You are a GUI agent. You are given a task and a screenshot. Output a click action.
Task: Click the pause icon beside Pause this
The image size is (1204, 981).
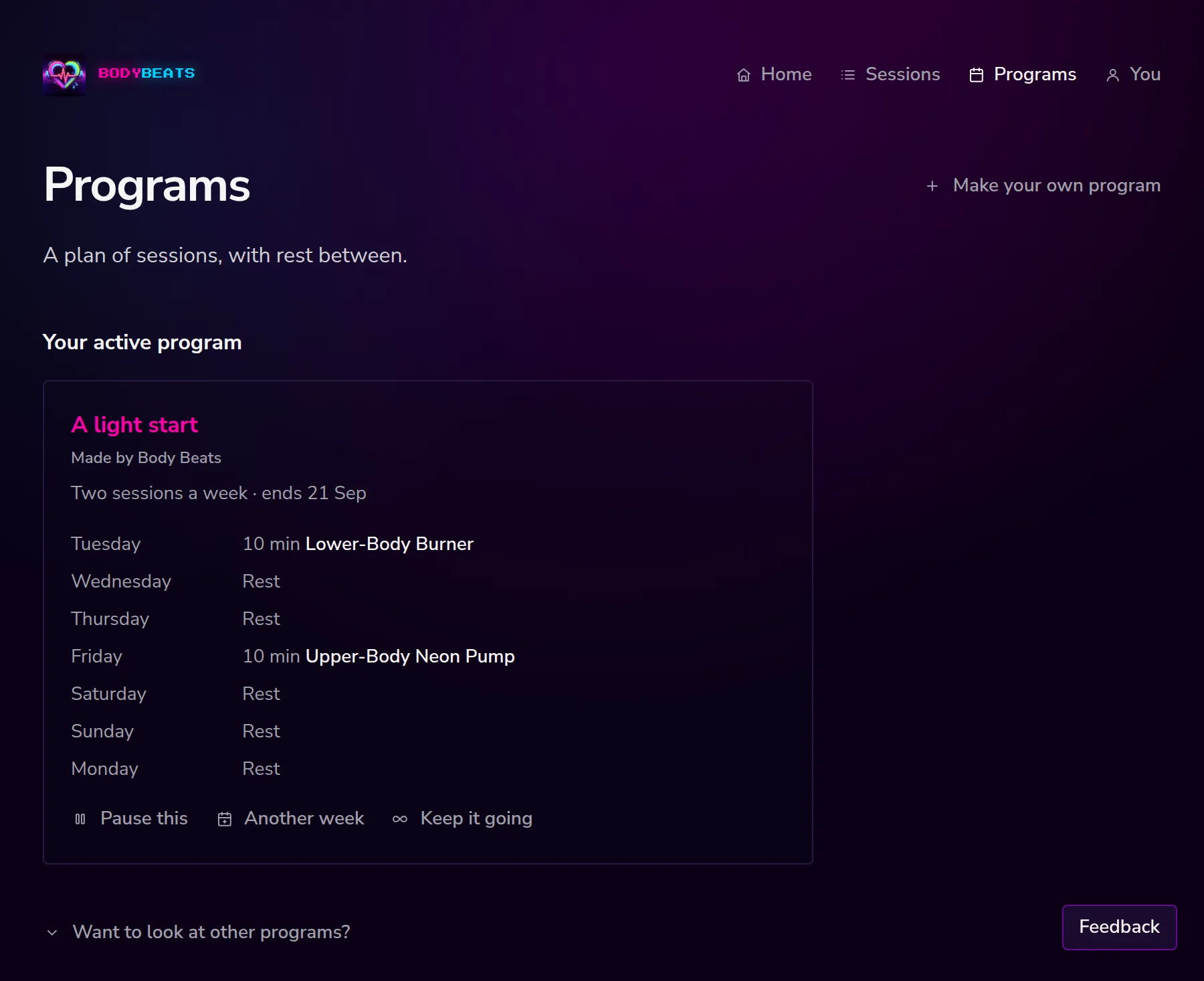click(x=80, y=819)
